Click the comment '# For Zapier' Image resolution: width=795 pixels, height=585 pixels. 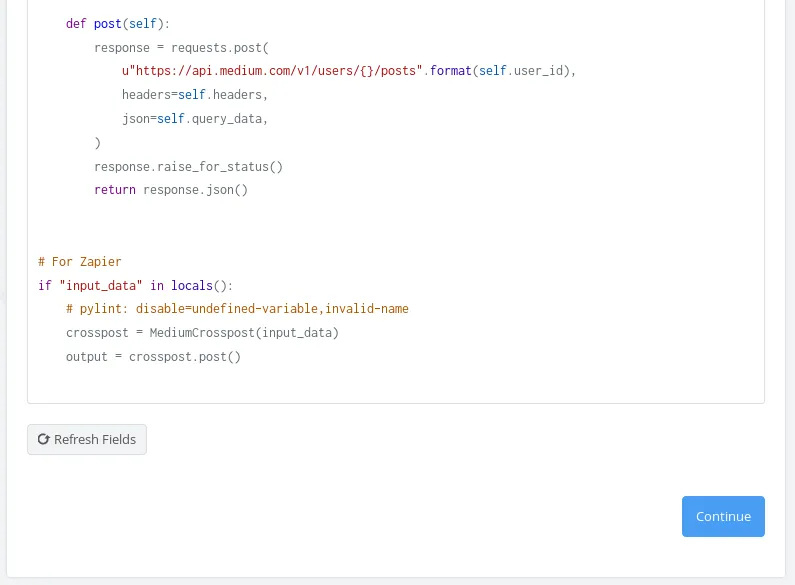coord(80,262)
